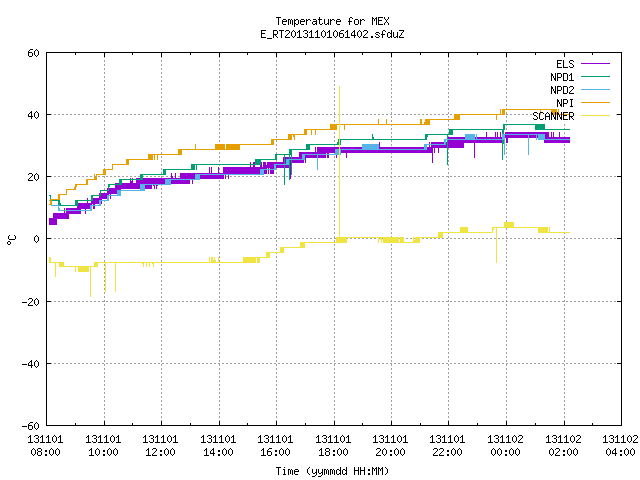640x480 pixels.
Task: Click the 131101 10:00 x-axis label
Action: (103, 446)
